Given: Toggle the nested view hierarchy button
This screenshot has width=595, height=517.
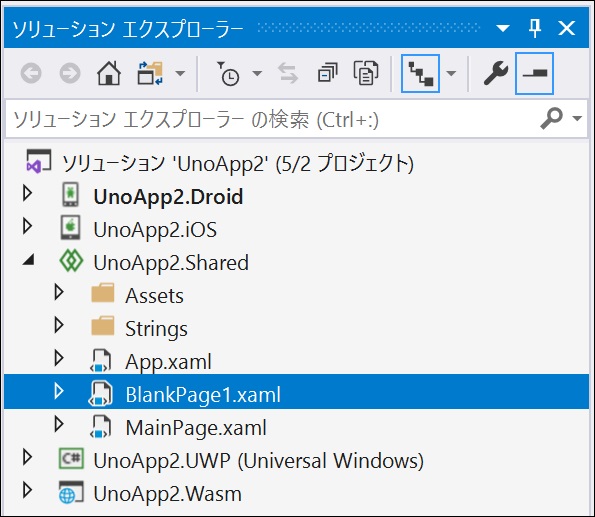Looking at the screenshot, I should [x=420, y=73].
